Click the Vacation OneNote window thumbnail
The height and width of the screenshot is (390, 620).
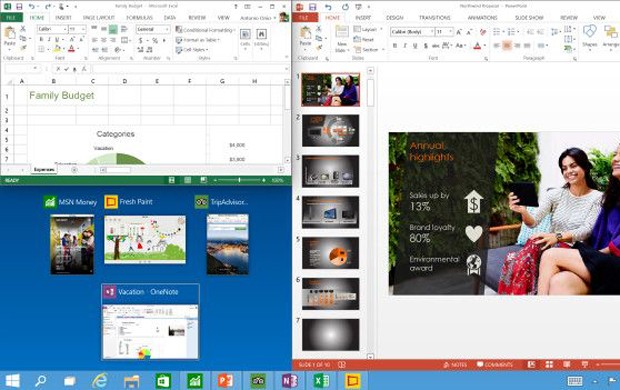tap(150, 331)
